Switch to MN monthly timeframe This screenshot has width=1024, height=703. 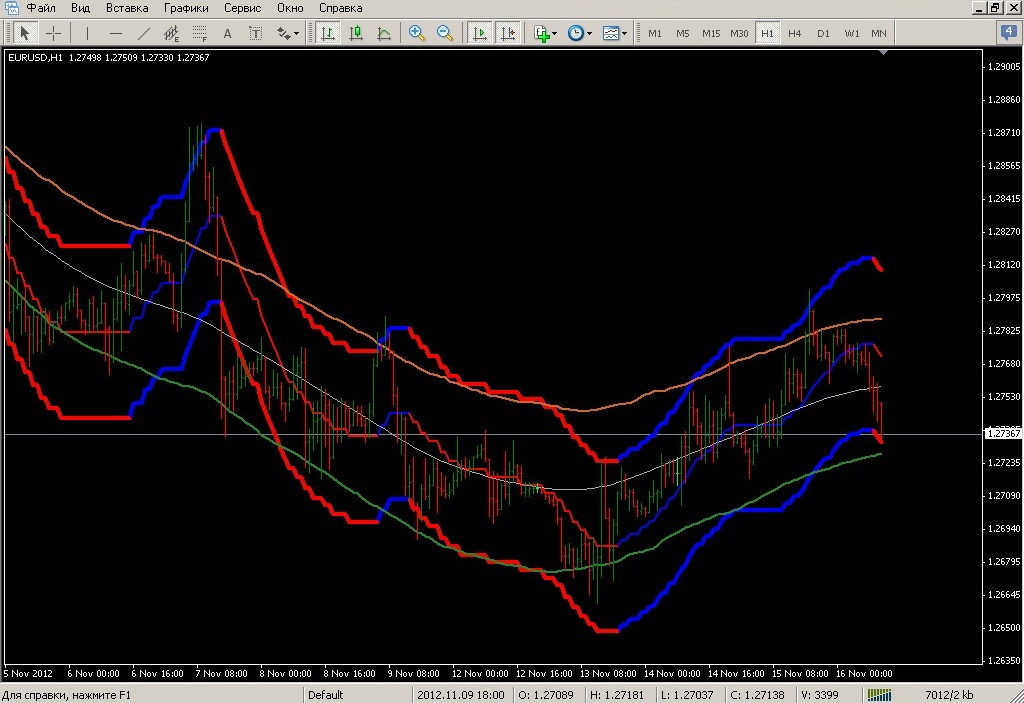pos(879,33)
